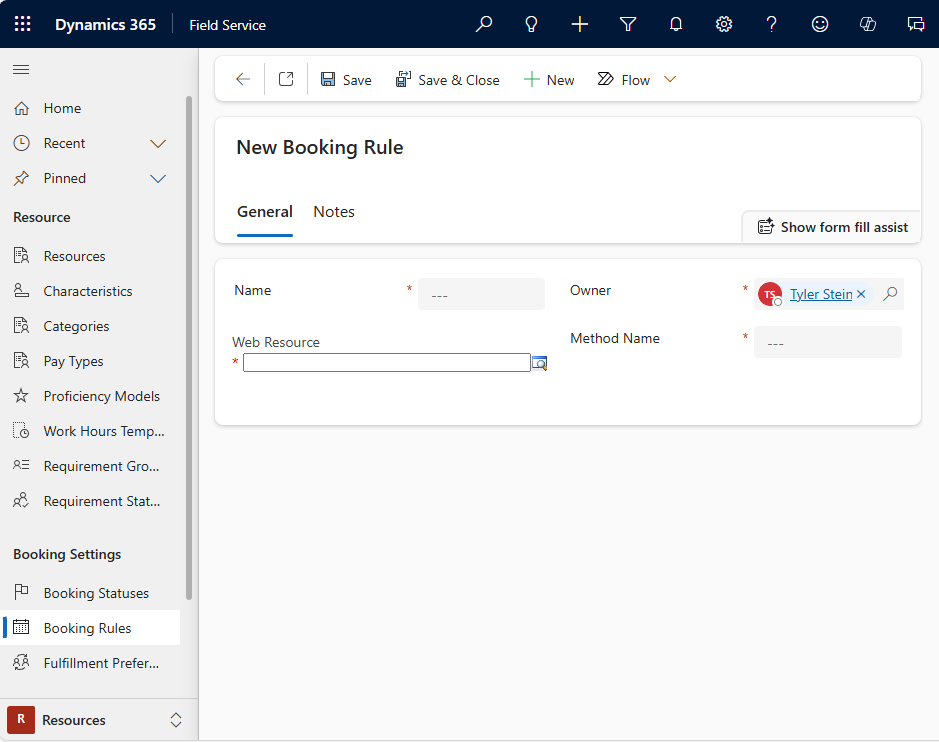Open Booking Statuses from the sidebar
939x742 pixels.
click(98, 592)
